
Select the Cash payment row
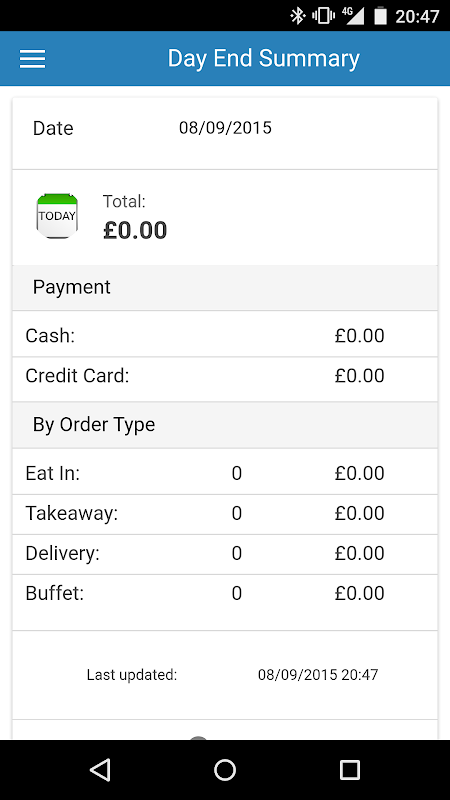point(225,336)
